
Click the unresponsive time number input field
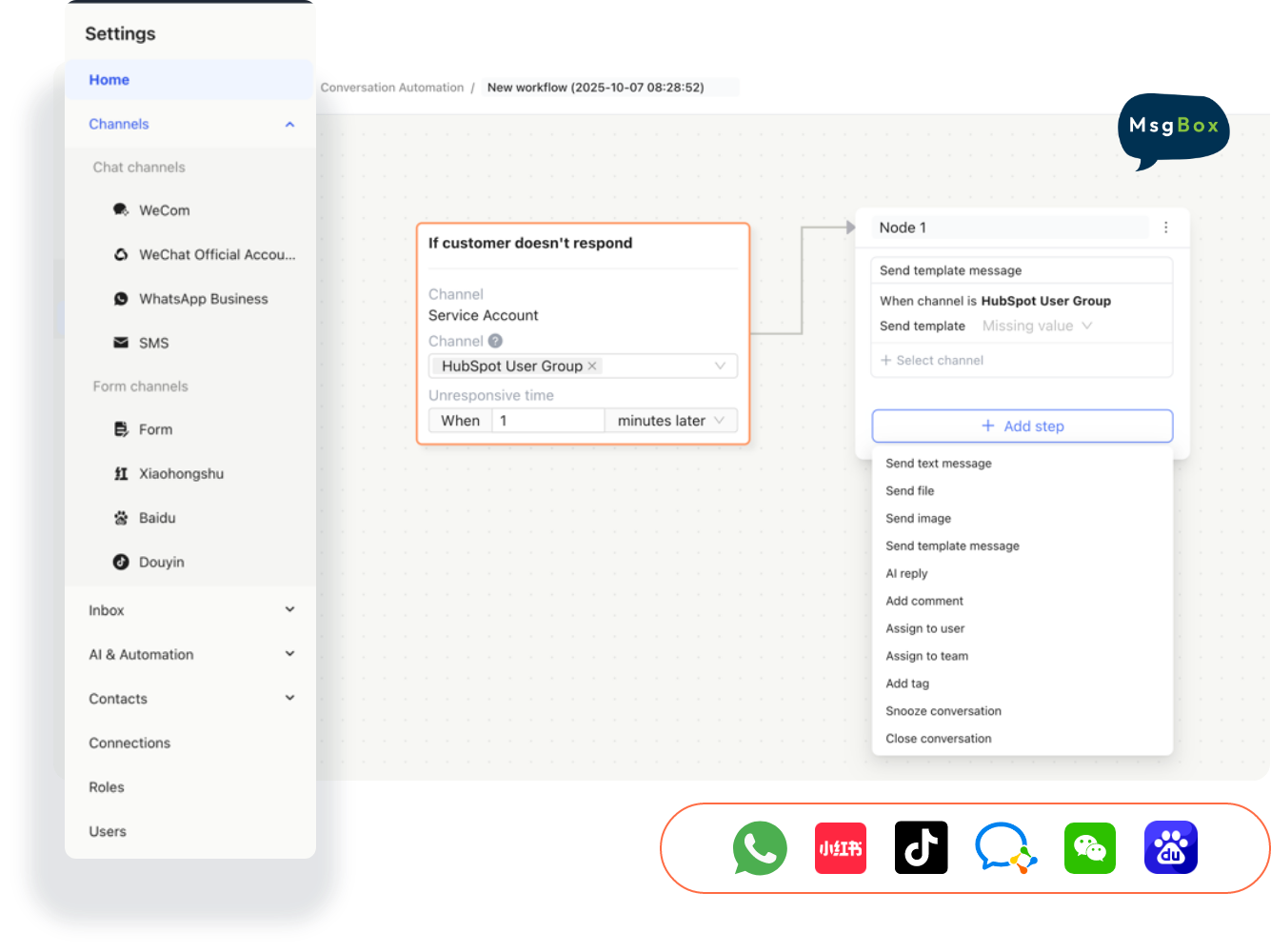coord(547,421)
